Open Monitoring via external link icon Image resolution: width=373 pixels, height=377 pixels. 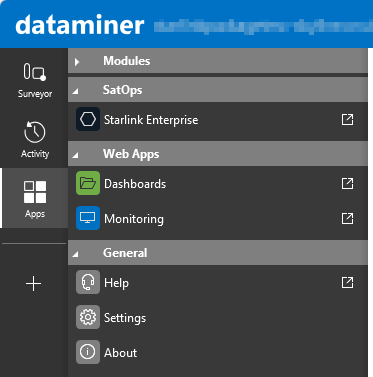[347, 219]
